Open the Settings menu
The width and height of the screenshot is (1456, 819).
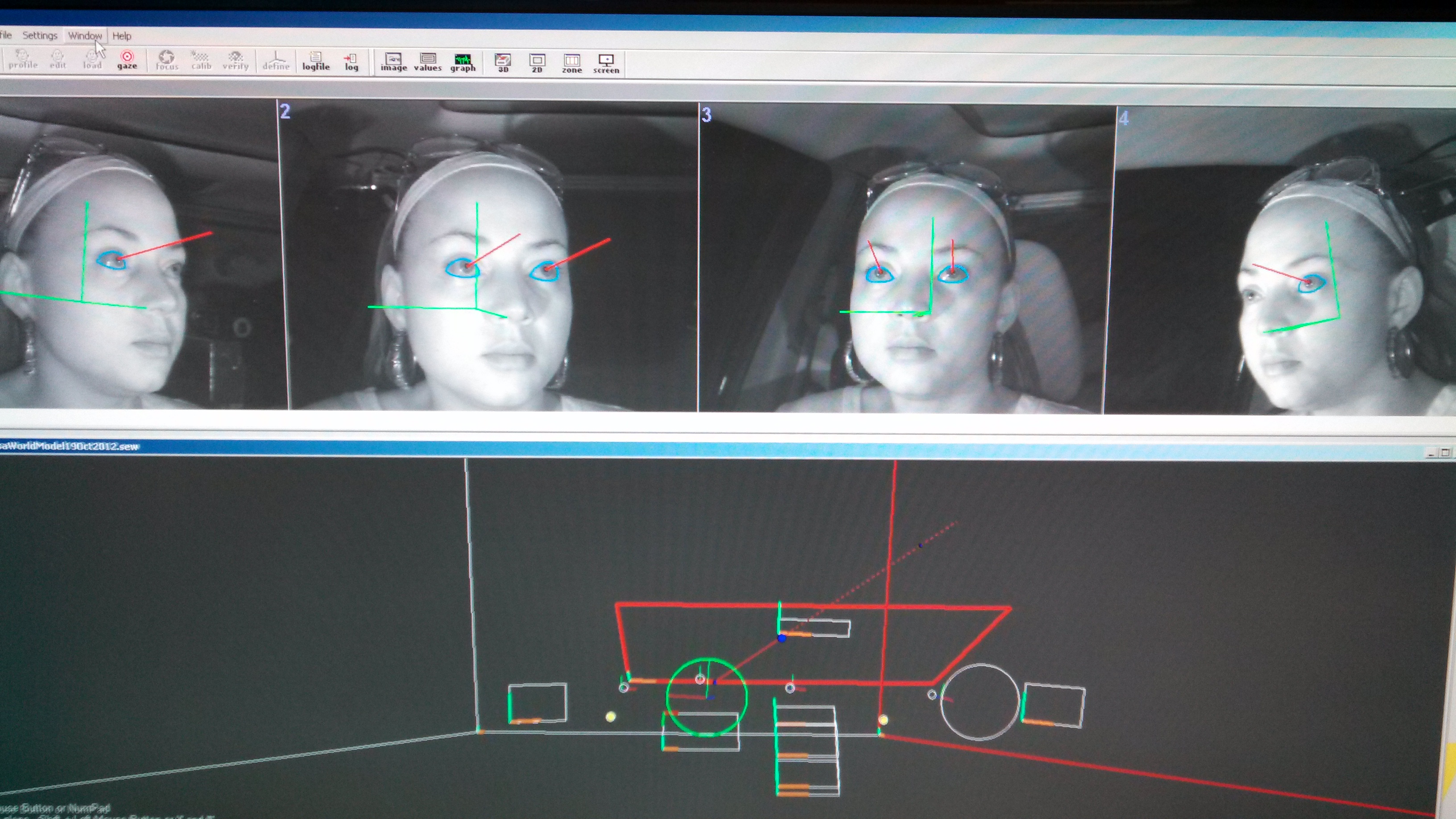40,35
